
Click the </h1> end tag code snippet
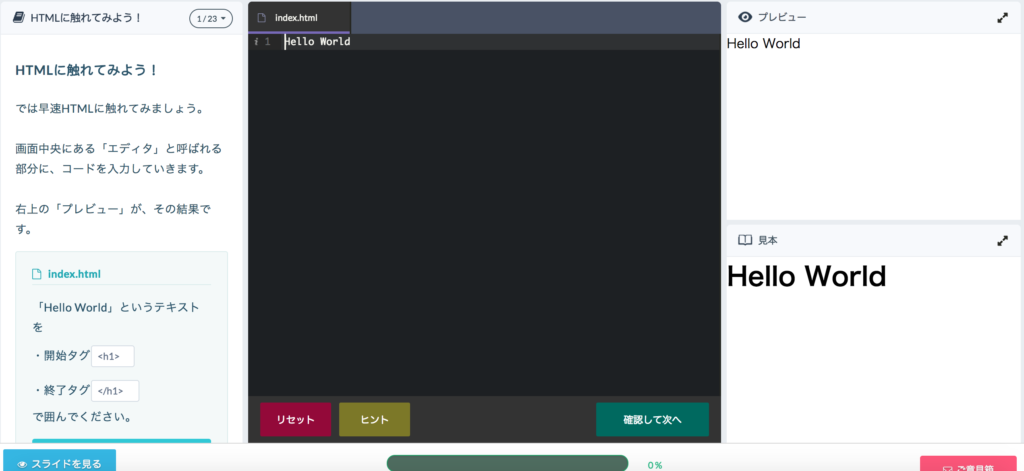pyautogui.click(x=116, y=391)
